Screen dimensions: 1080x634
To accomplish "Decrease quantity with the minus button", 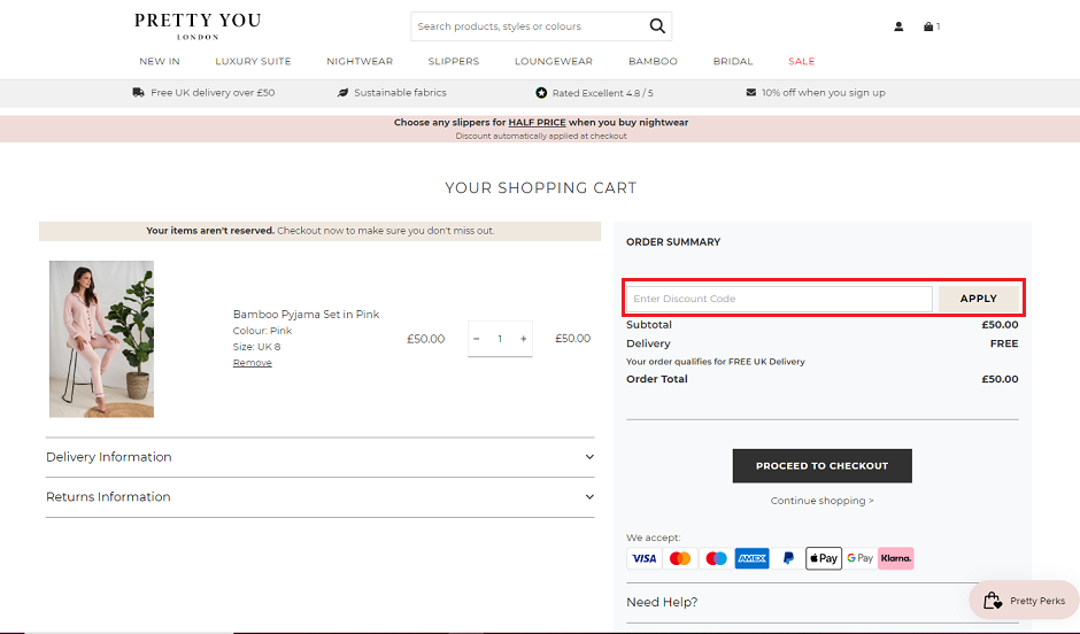I will point(476,338).
